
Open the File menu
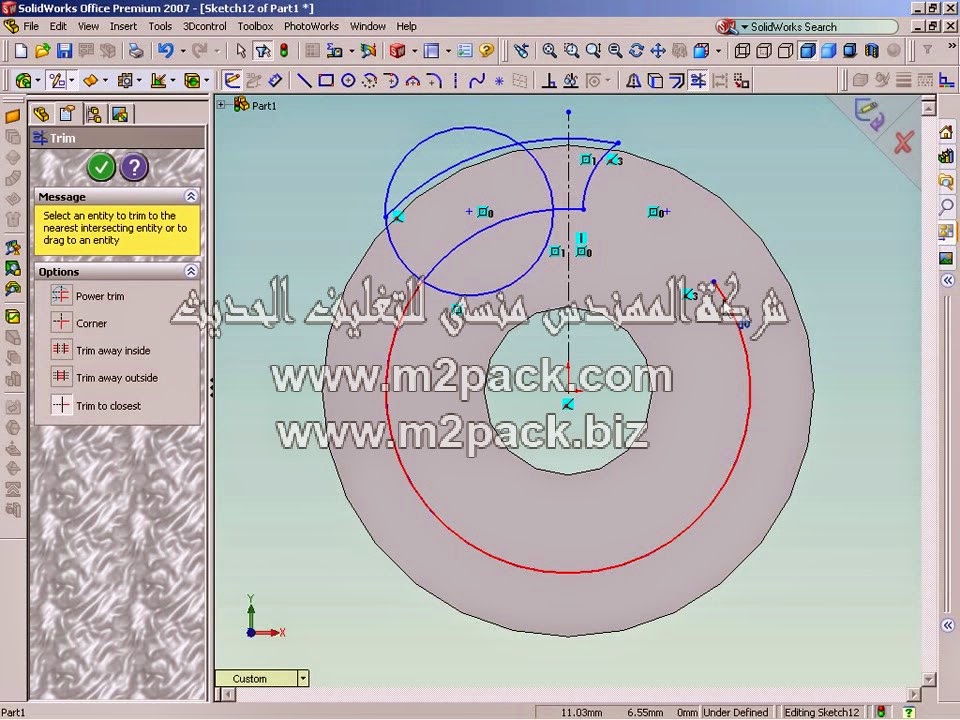point(31,26)
